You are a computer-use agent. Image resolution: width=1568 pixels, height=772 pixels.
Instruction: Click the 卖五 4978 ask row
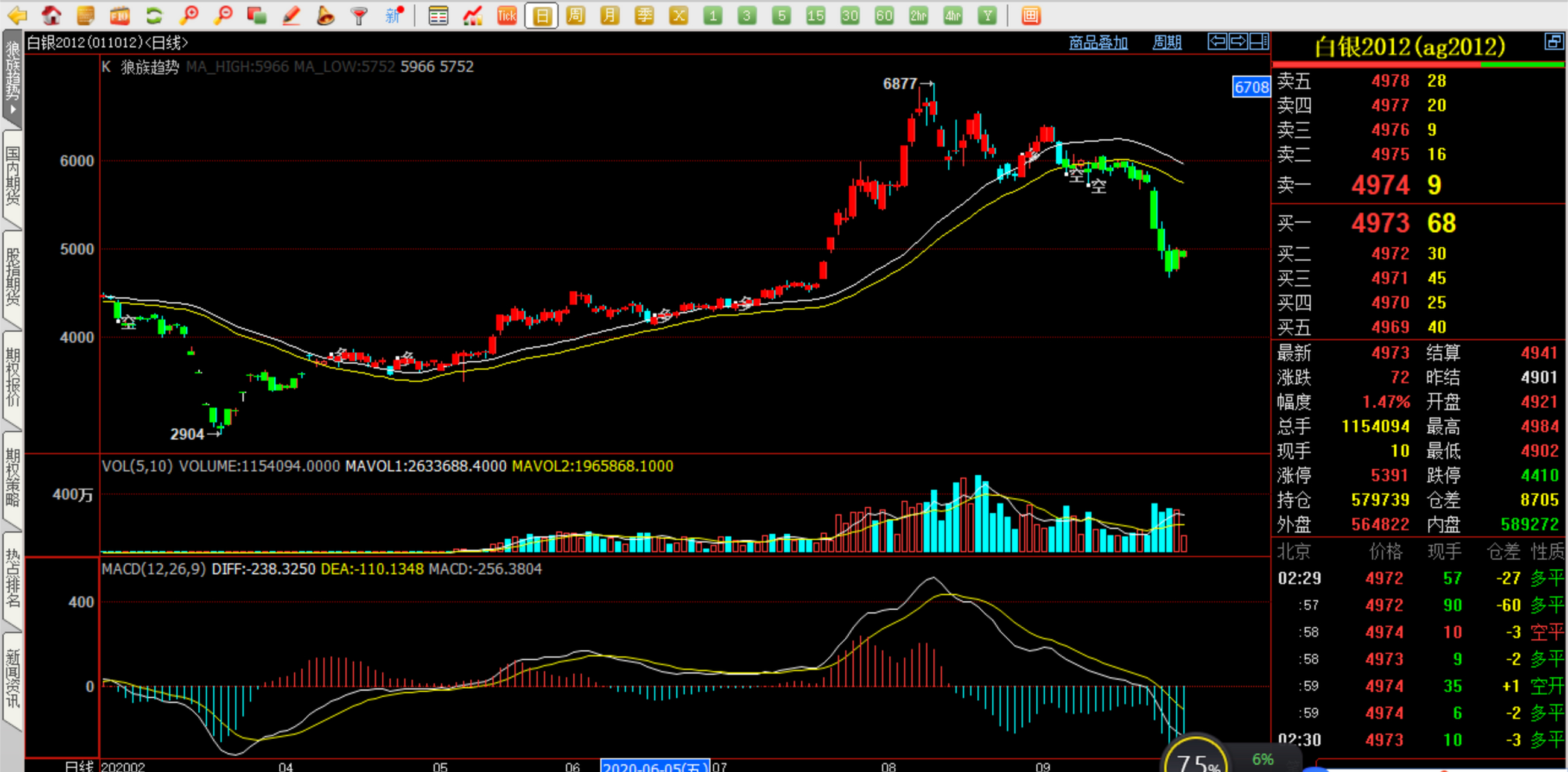(1418, 80)
